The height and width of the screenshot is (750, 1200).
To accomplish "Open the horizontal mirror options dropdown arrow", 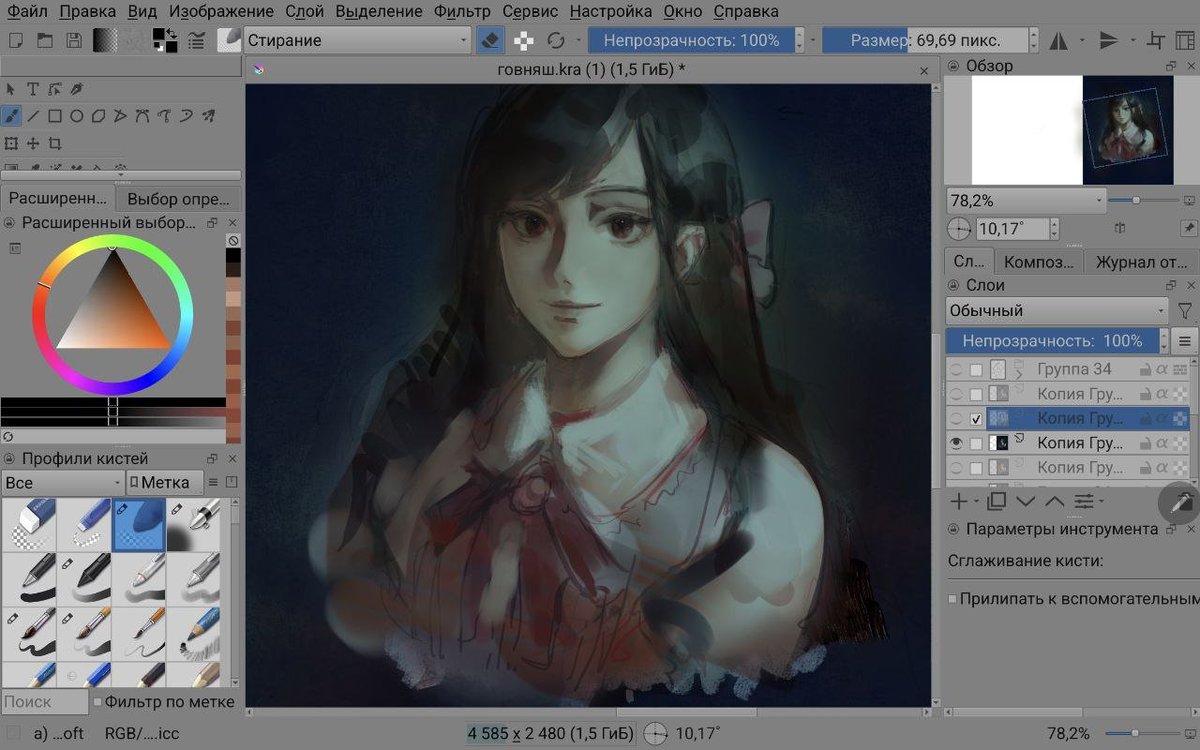I will pos(1083,40).
